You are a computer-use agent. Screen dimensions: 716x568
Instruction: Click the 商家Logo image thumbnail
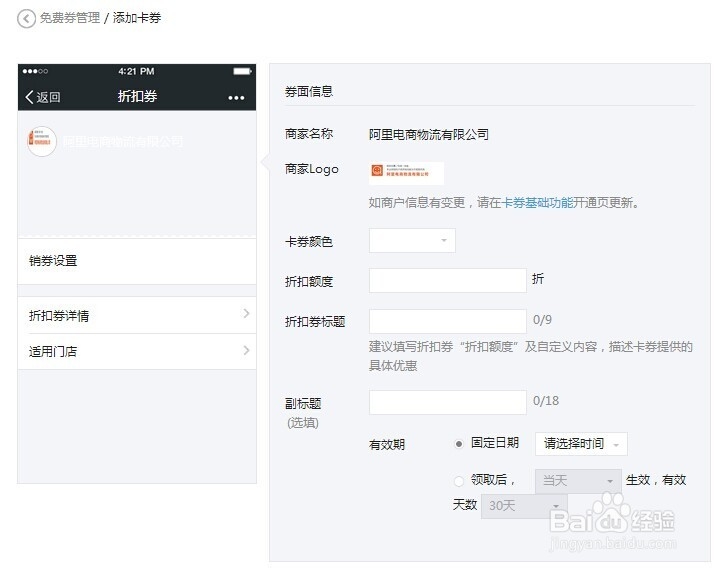[x=406, y=173]
